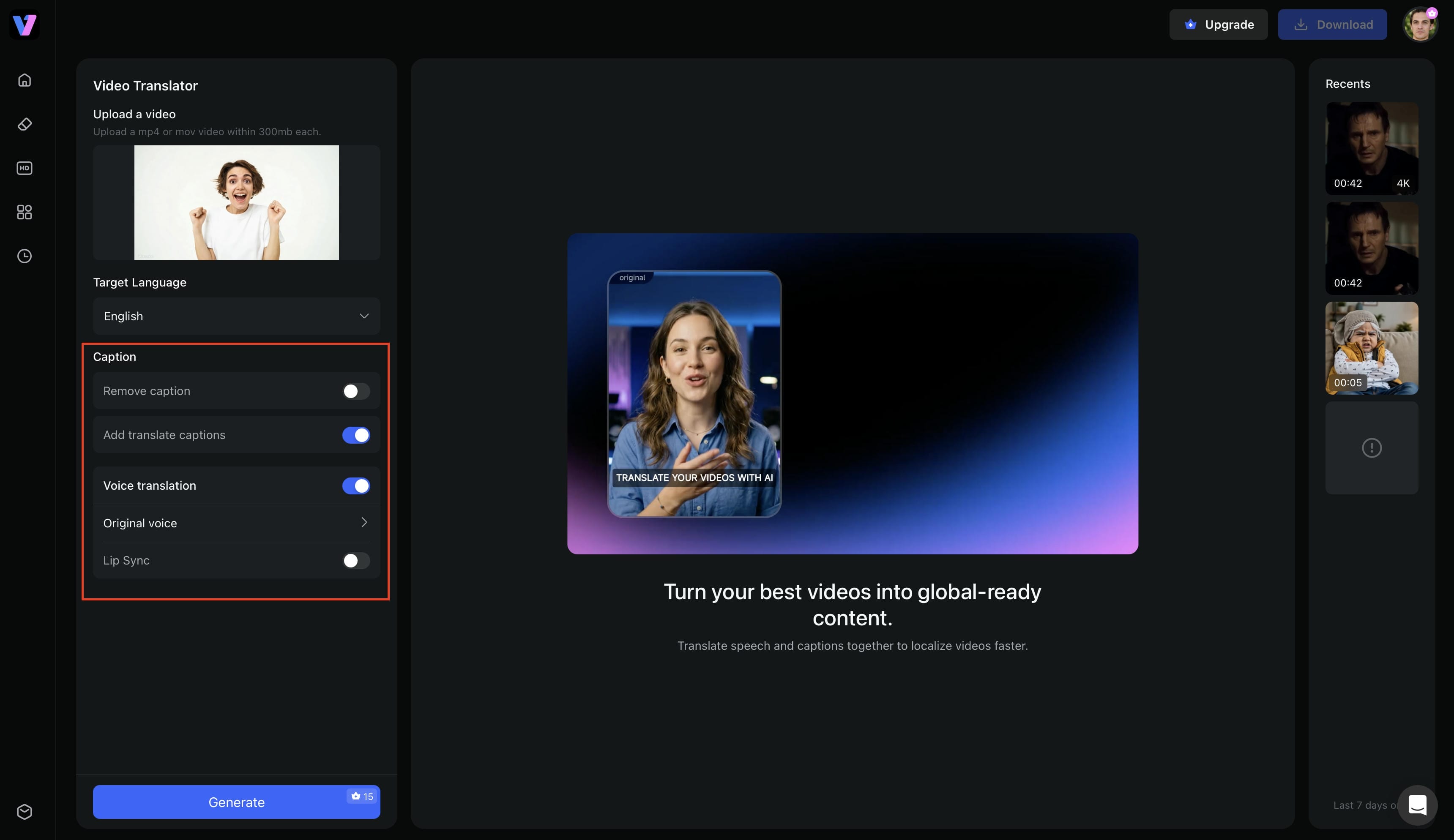Viewport: 1454px width, 840px height.
Task: Click the crown credits badge showing 15
Action: tap(362, 796)
